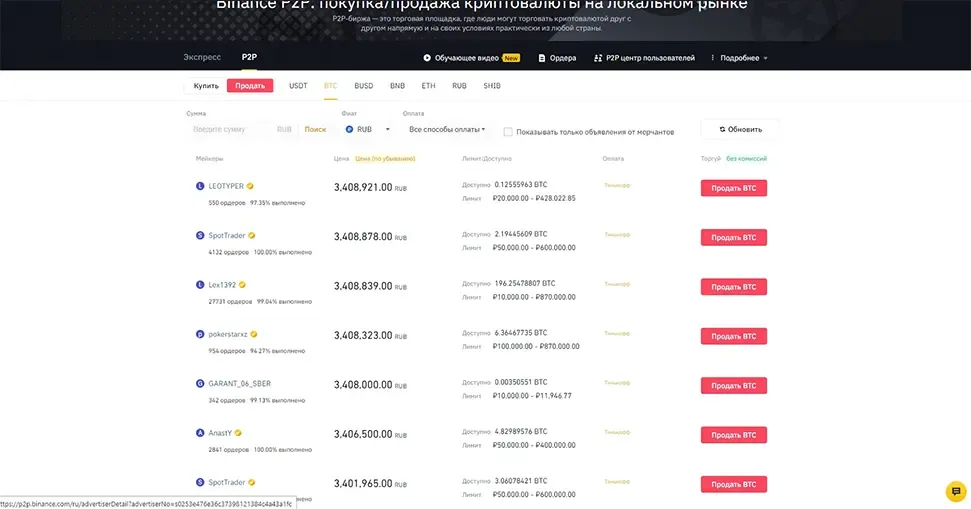Select the BNB asset tab
Image resolution: width=971 pixels, height=509 pixels.
pos(398,86)
